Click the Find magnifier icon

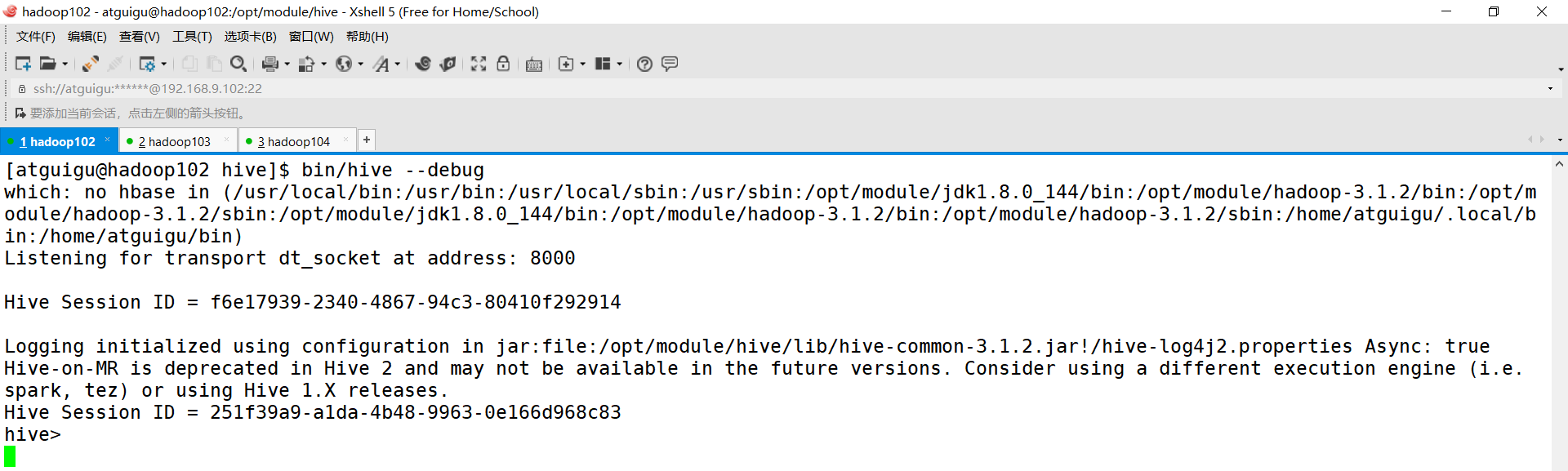coord(238,64)
